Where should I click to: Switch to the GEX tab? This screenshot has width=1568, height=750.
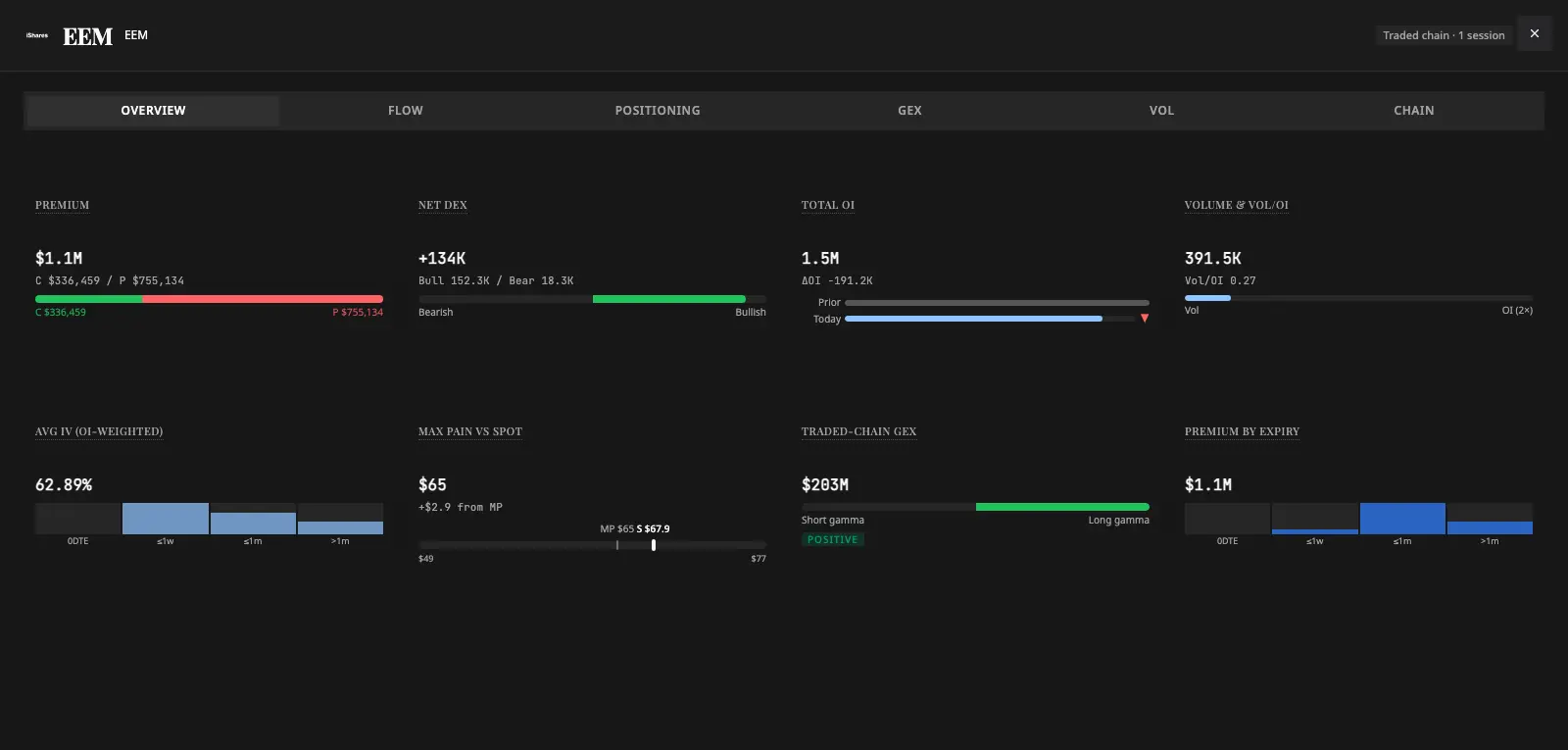(x=909, y=111)
